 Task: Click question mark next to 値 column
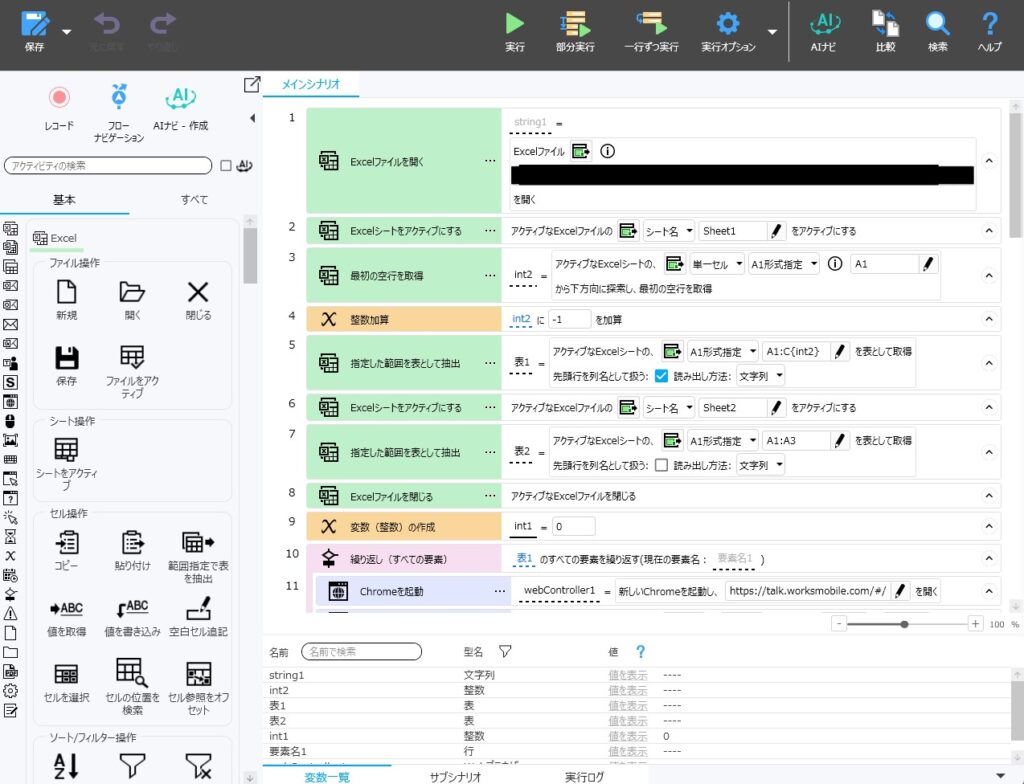pyautogui.click(x=640, y=651)
